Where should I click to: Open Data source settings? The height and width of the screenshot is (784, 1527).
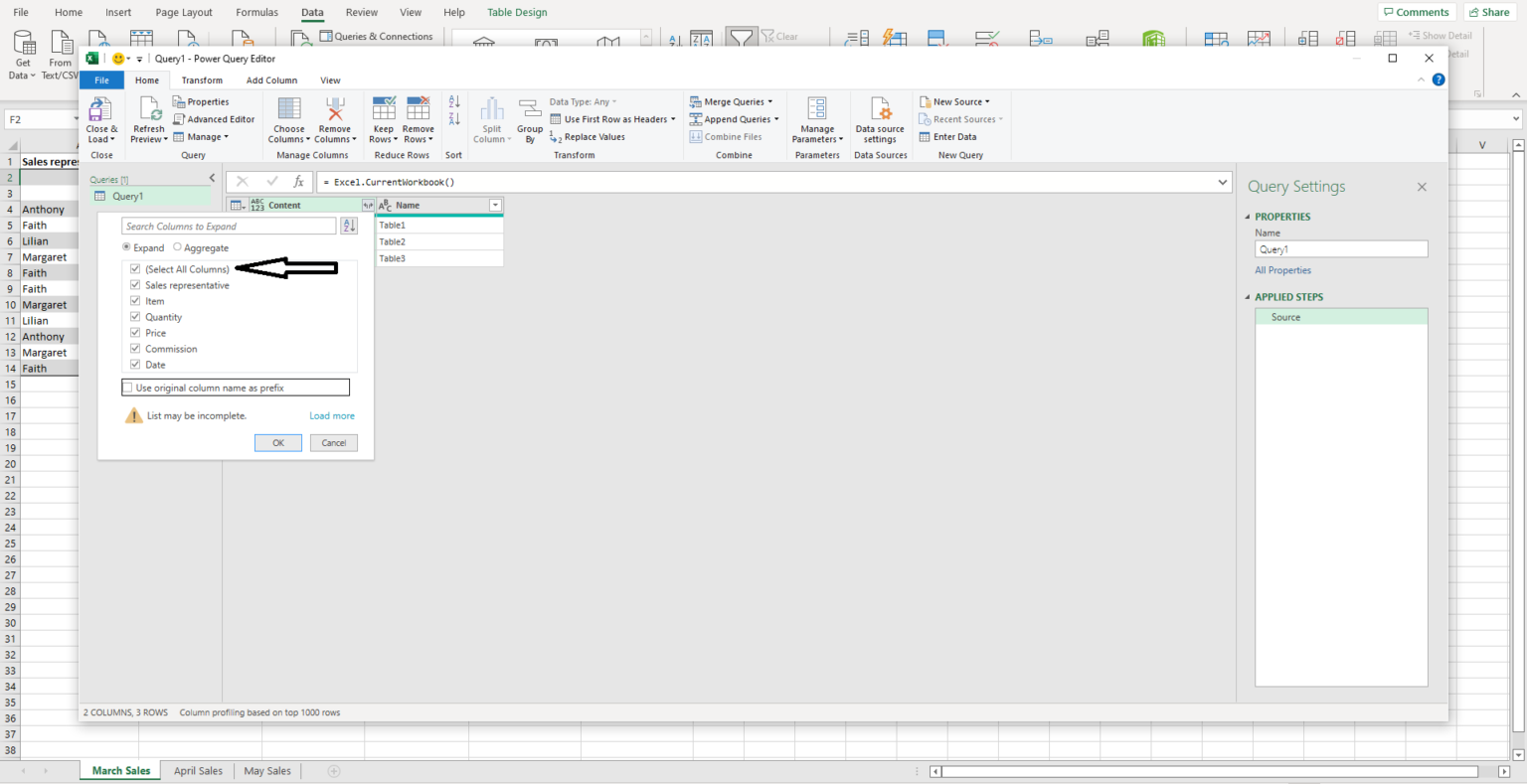[880, 109]
